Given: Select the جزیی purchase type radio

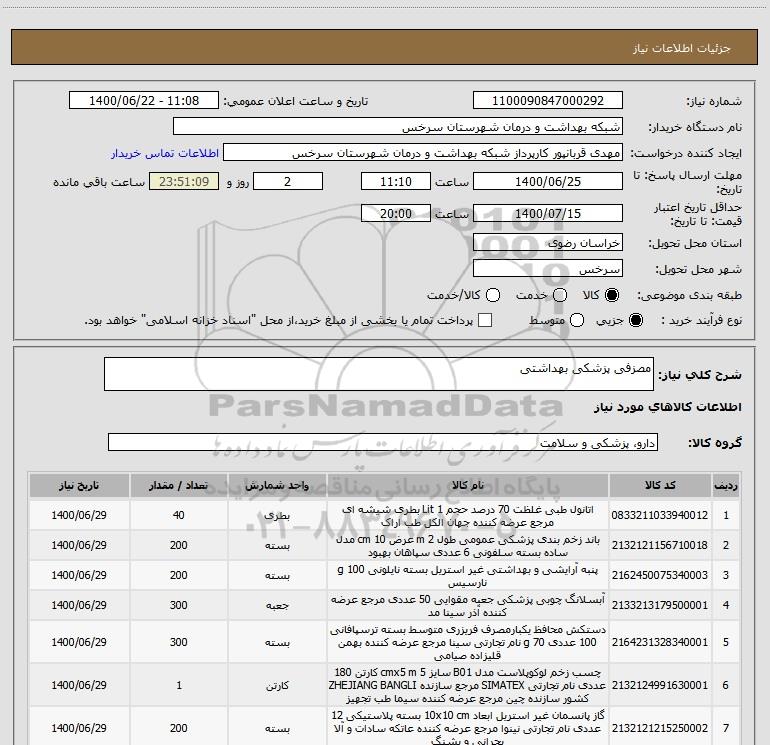Looking at the screenshot, I should click(x=636, y=320).
